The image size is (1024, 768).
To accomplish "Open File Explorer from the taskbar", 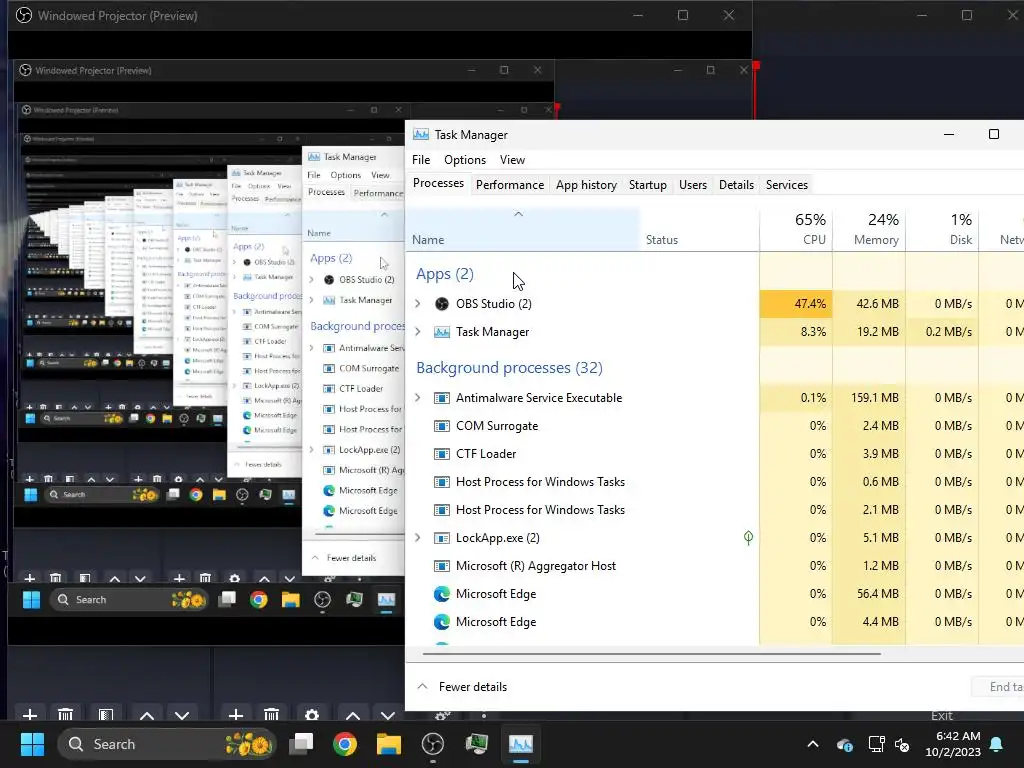I will (x=389, y=744).
